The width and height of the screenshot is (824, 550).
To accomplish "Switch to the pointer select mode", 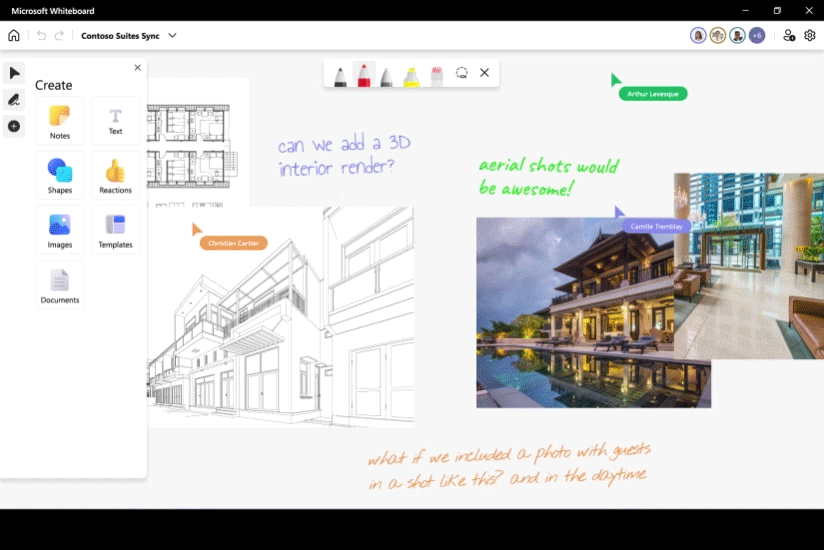I will pyautogui.click(x=14, y=73).
